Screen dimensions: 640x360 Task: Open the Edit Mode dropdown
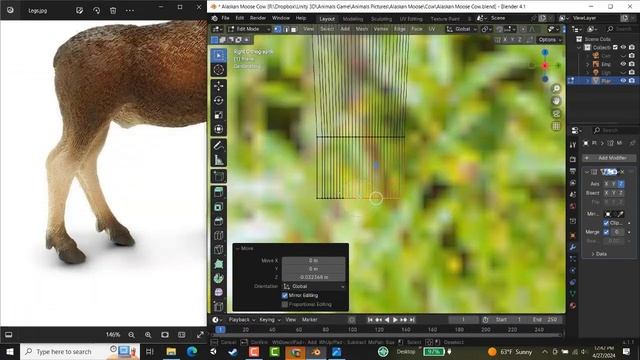(x=249, y=29)
